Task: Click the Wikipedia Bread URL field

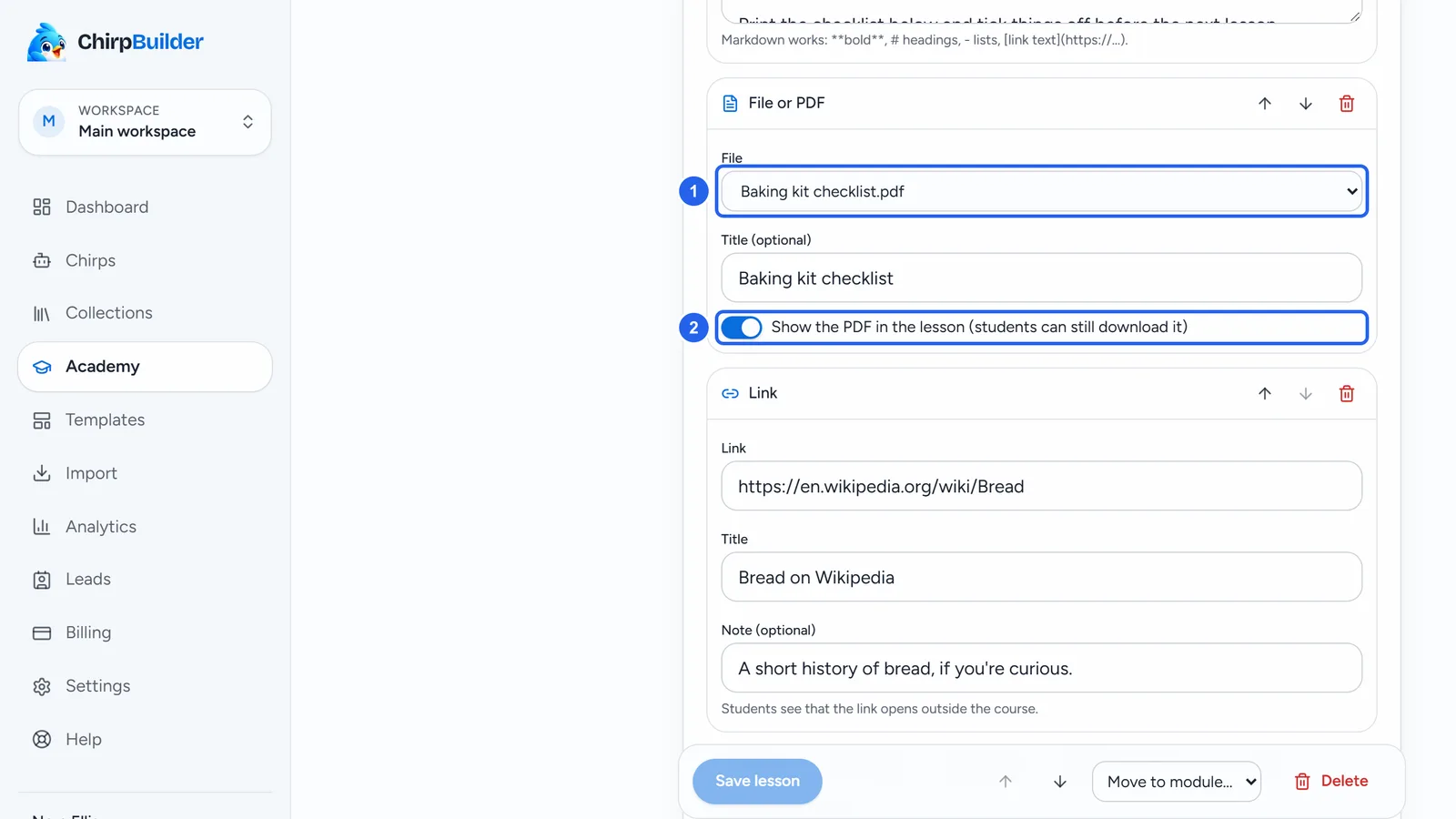Action: point(1042,487)
